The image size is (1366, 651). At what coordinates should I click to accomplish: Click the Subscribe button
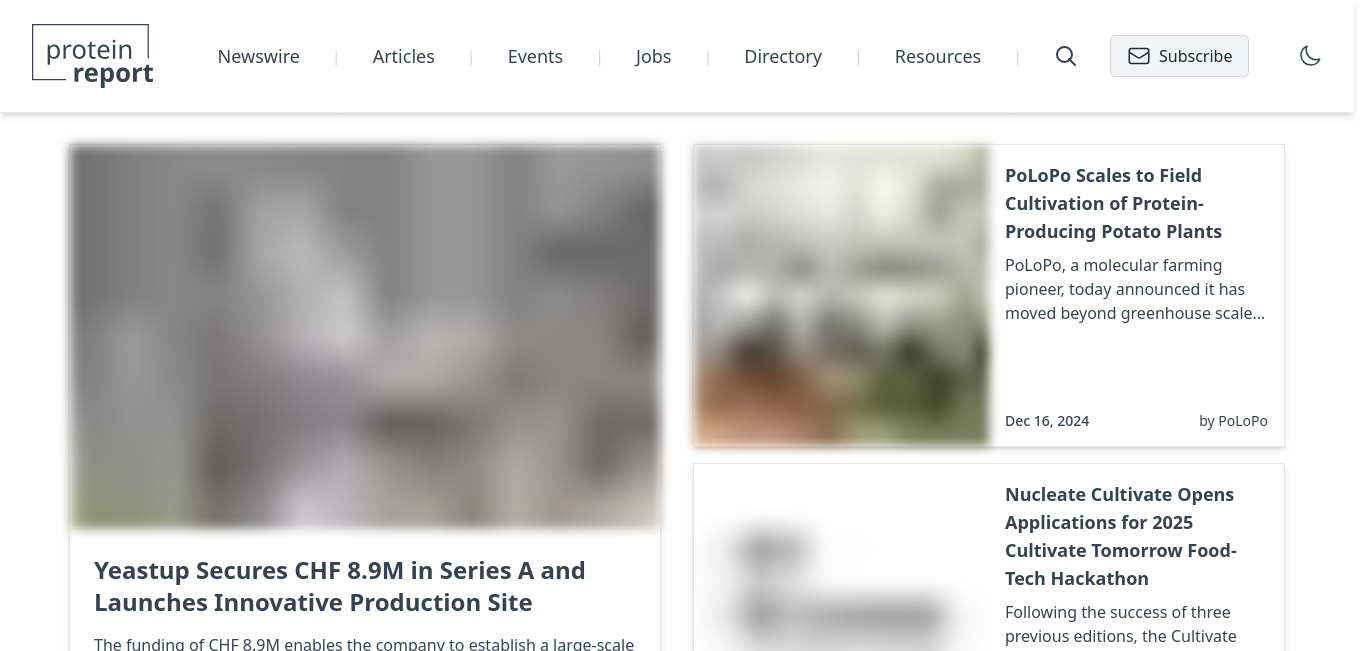click(1179, 56)
